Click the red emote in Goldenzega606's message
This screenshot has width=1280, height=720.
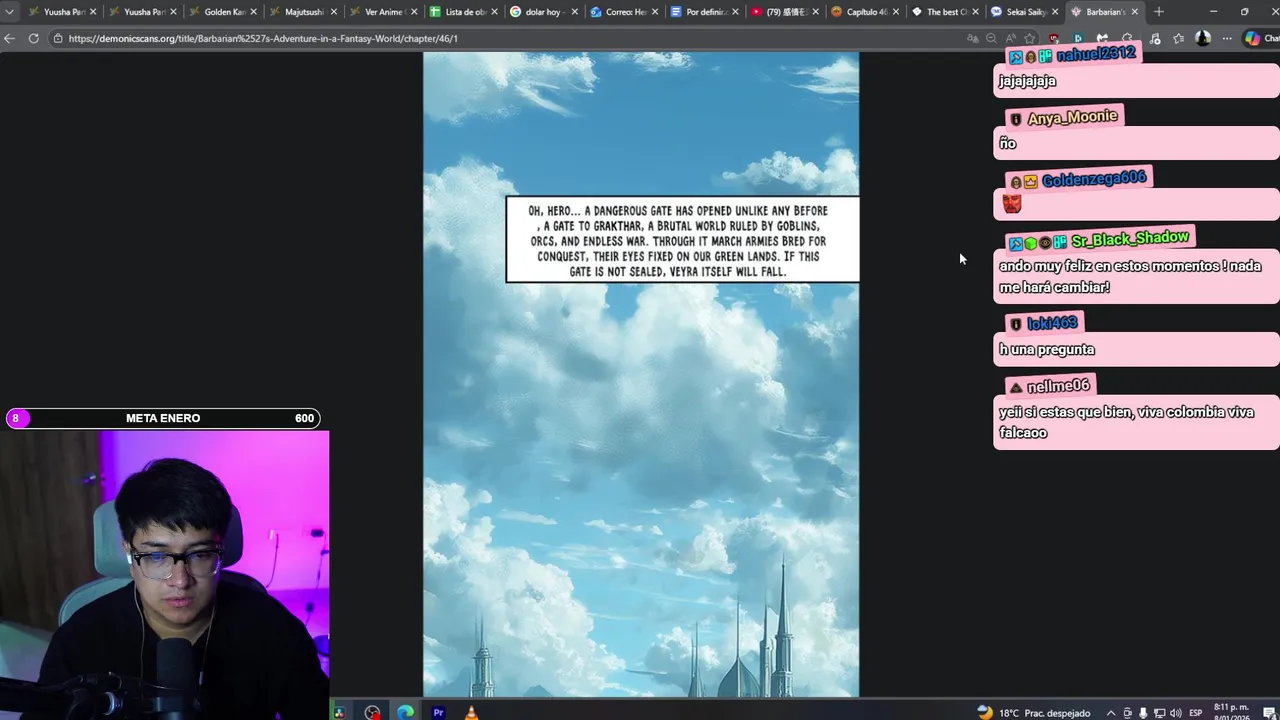(x=1012, y=204)
